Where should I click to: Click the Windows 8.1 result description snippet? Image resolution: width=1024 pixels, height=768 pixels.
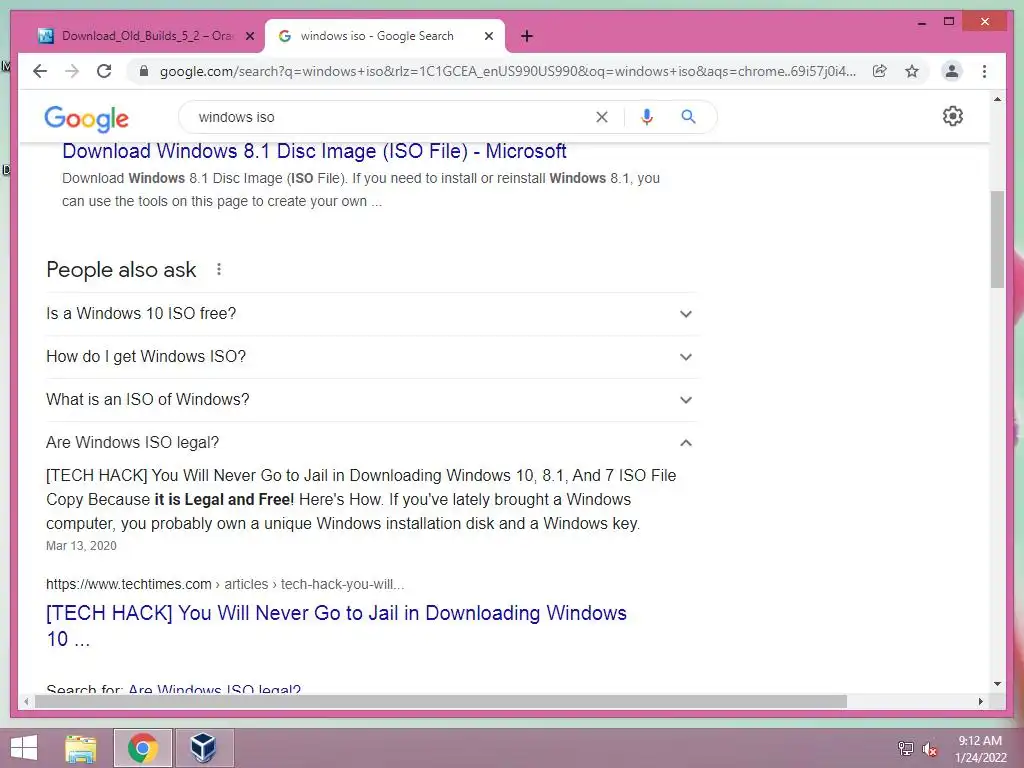point(360,189)
